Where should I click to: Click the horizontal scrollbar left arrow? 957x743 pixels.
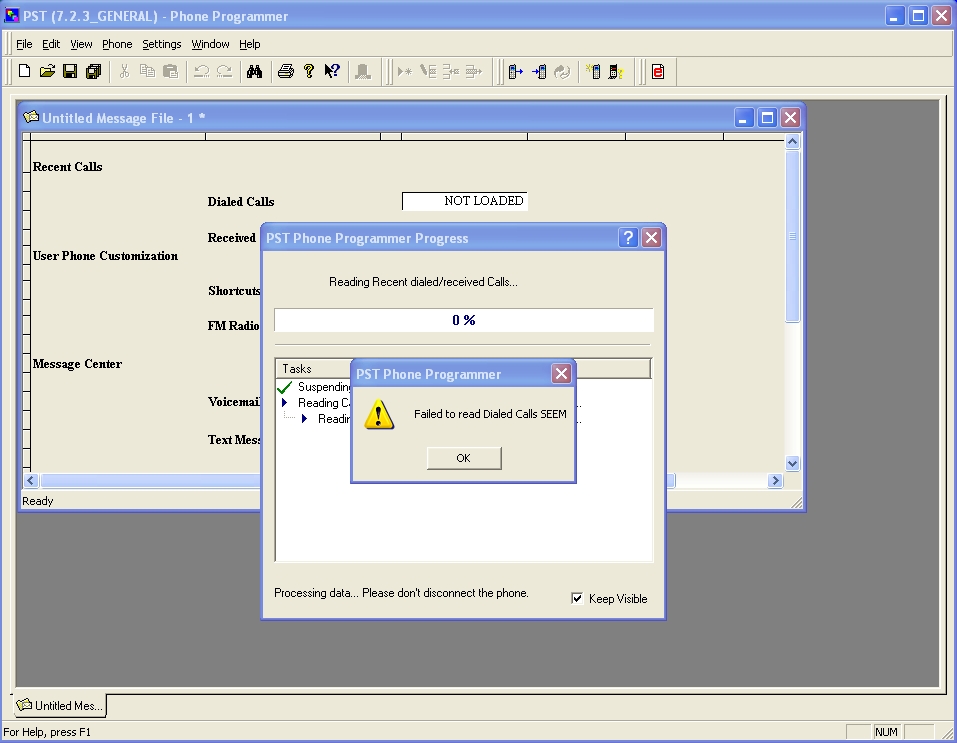[x=31, y=480]
